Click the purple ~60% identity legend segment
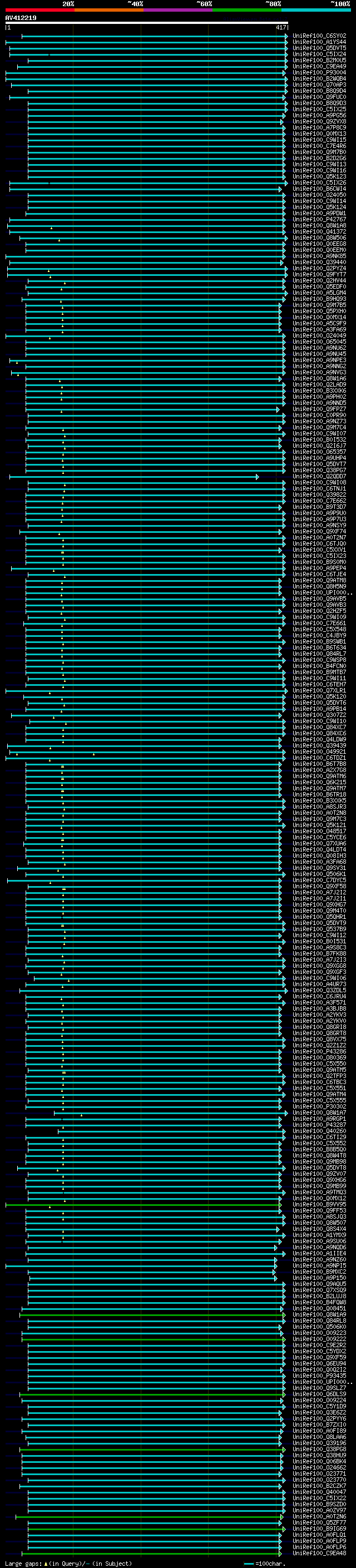356x1568 pixels. point(179,10)
